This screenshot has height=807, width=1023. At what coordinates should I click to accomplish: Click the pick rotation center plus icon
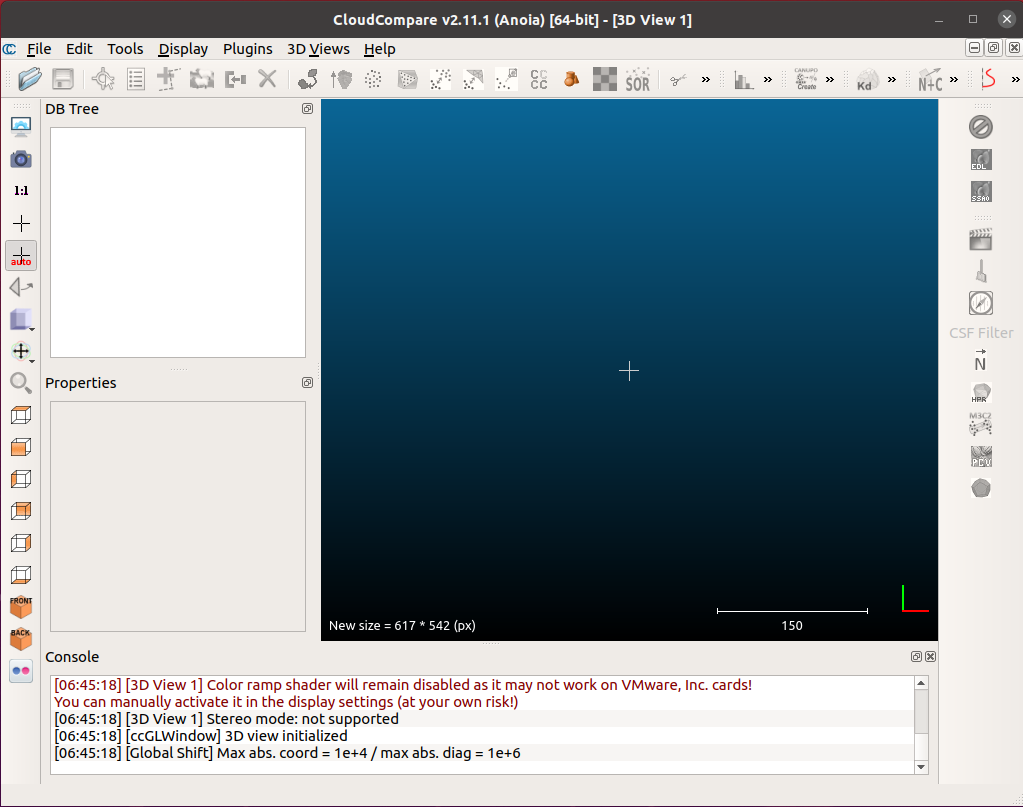21,224
